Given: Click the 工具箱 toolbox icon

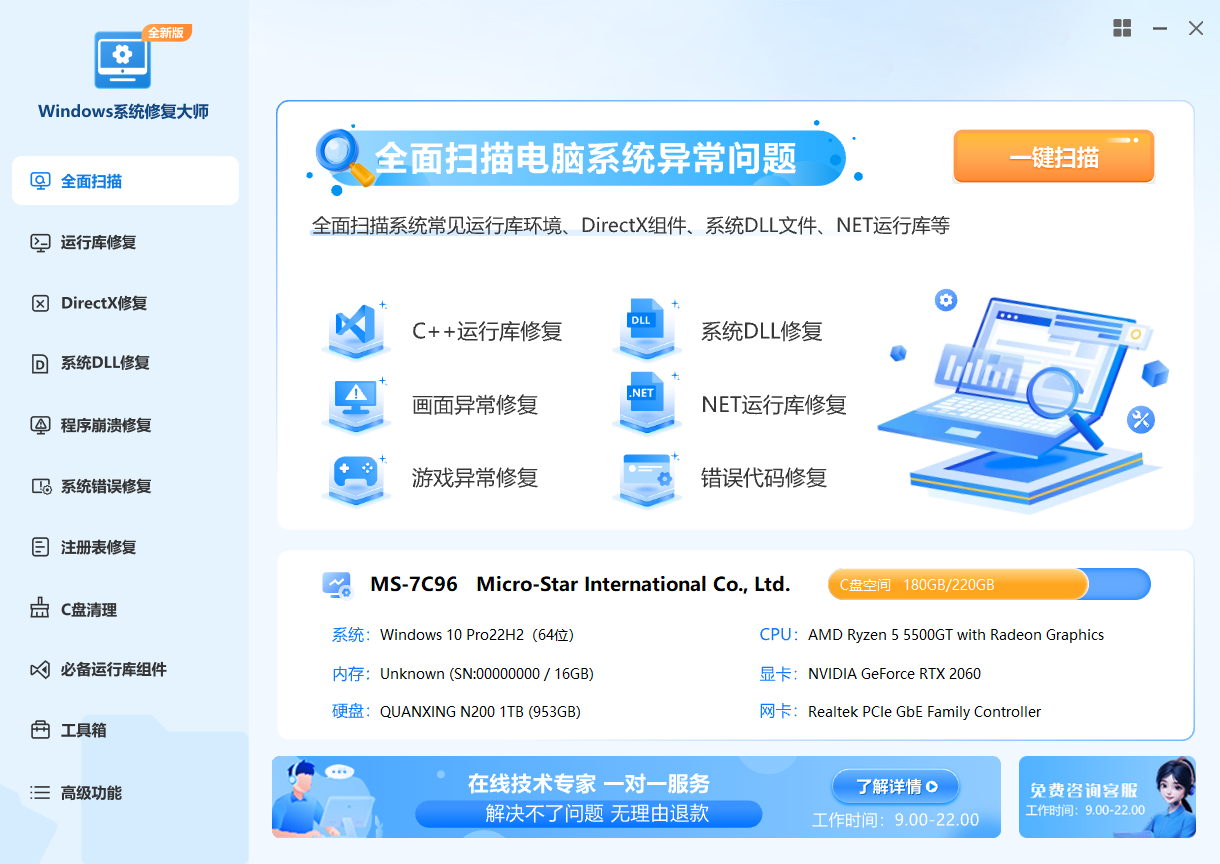Looking at the screenshot, I should pos(40,730).
